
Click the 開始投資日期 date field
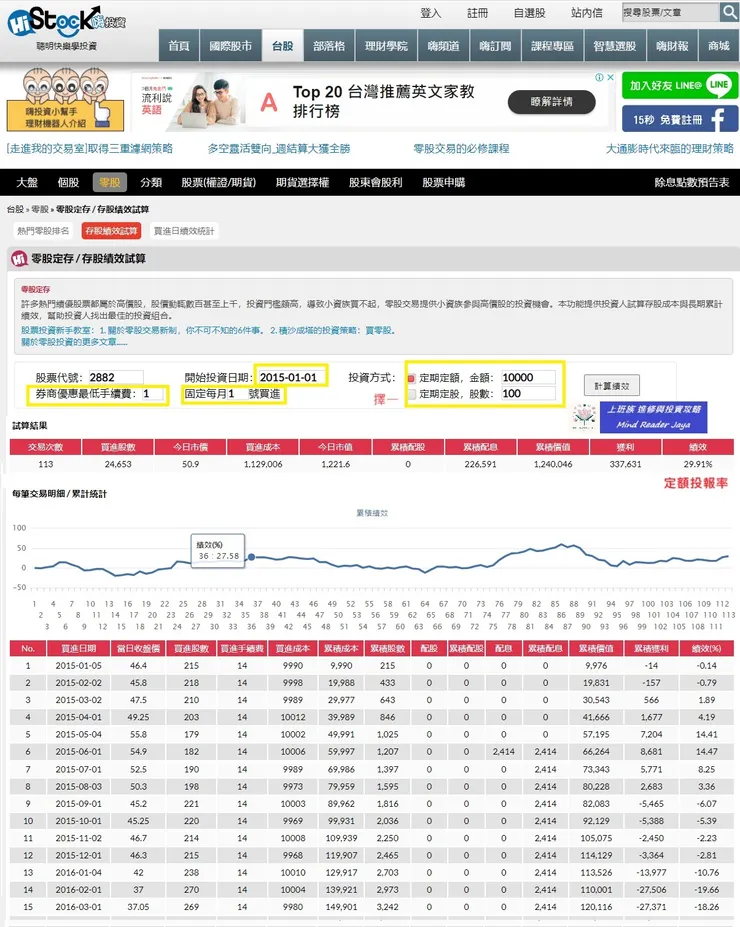(x=291, y=377)
